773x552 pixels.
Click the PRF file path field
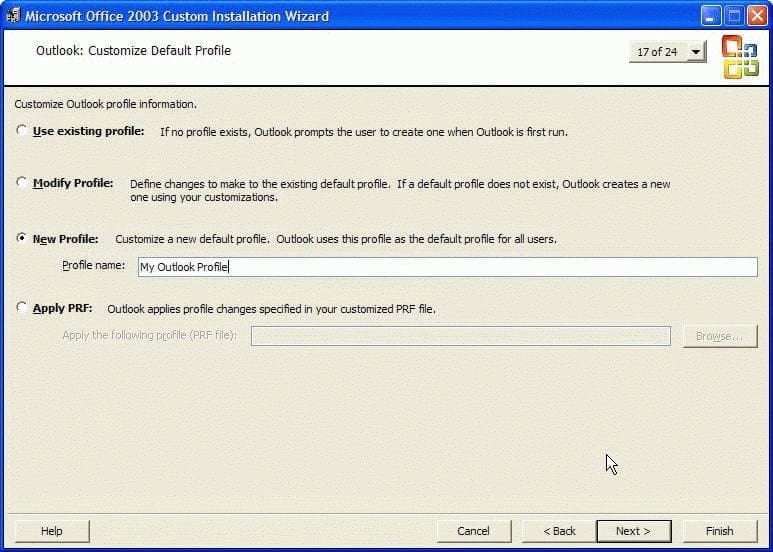(460, 336)
